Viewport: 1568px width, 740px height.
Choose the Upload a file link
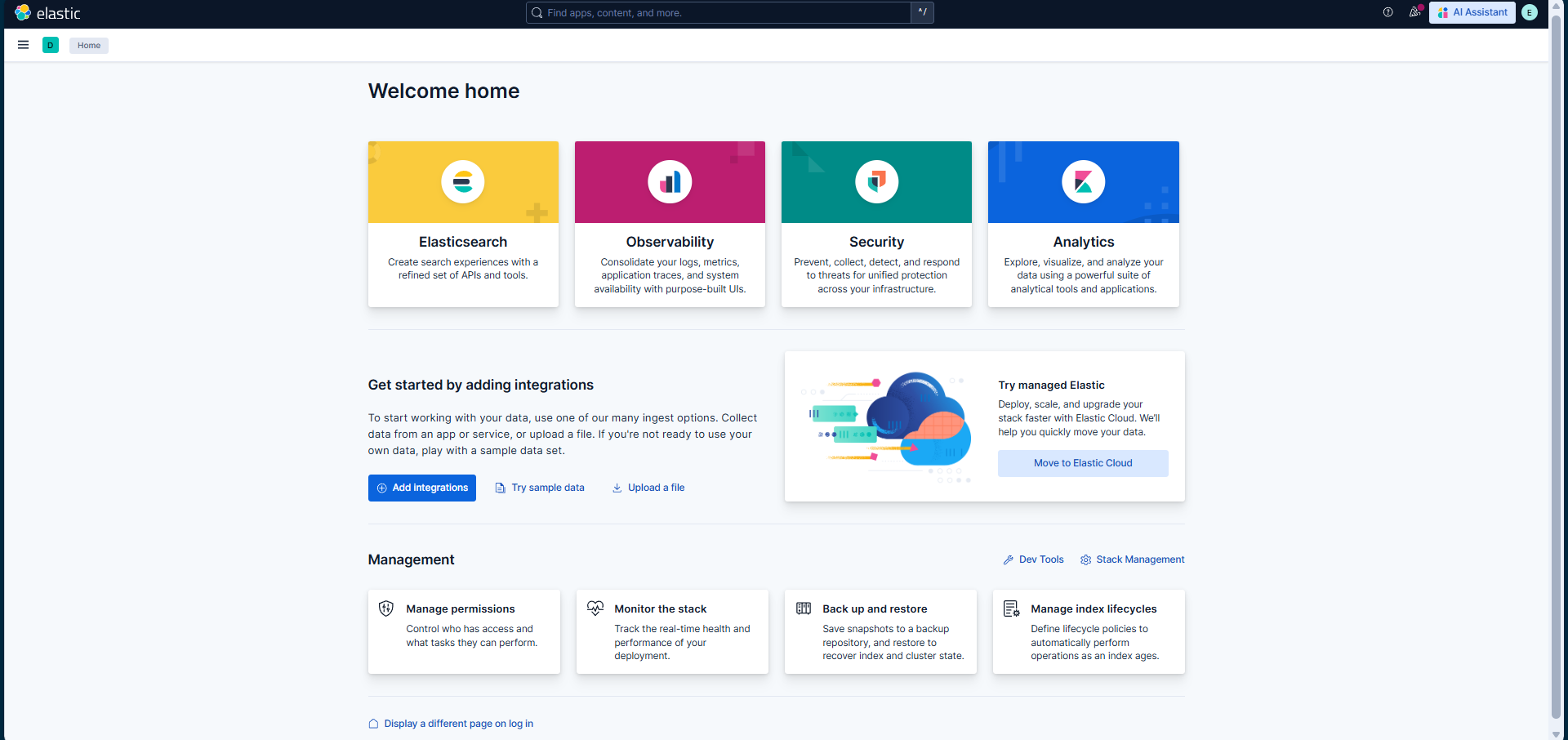click(648, 488)
